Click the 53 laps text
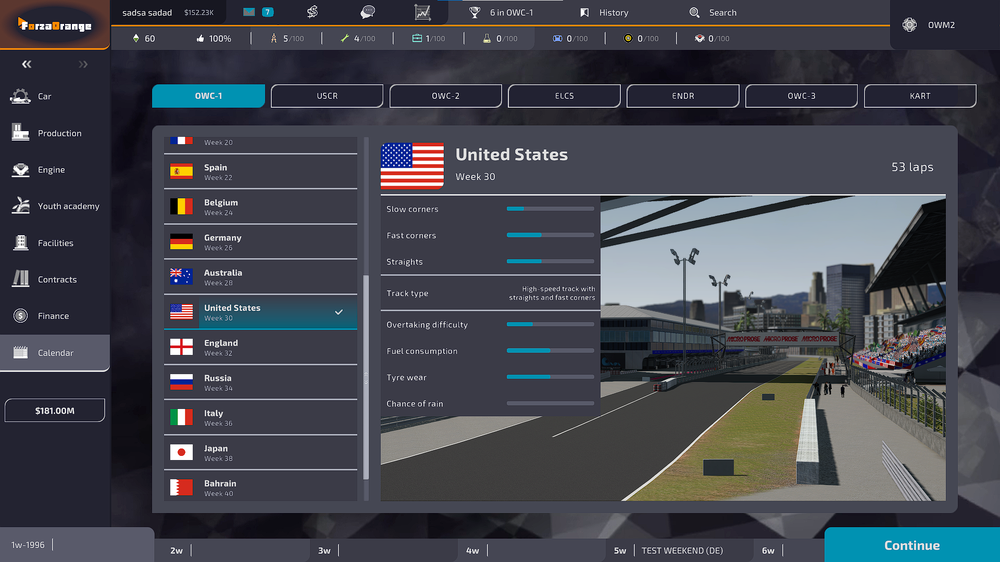The width and height of the screenshot is (1000, 562). [912, 166]
